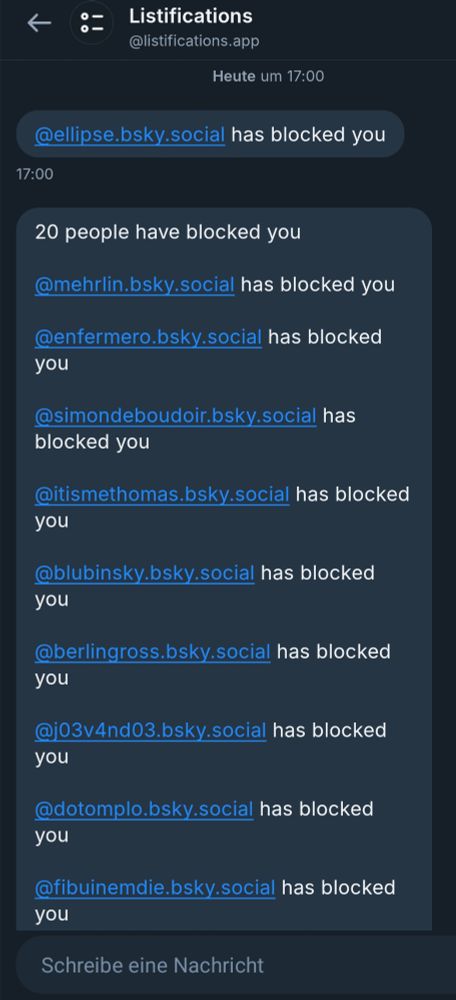Viewport: 456px width, 1000px height.
Task: Tap the 'Heute um 17:00' date separator
Action: [268, 77]
